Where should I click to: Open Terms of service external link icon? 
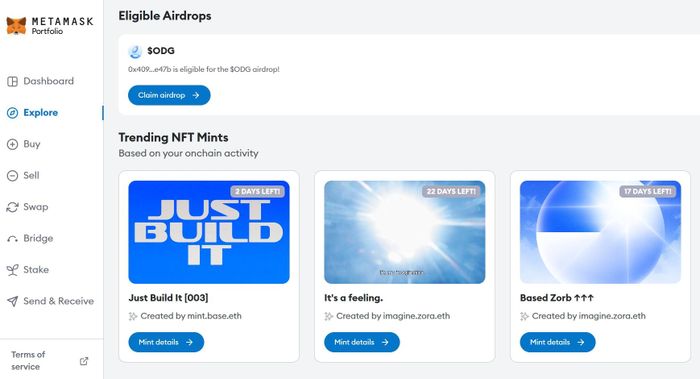click(x=84, y=361)
